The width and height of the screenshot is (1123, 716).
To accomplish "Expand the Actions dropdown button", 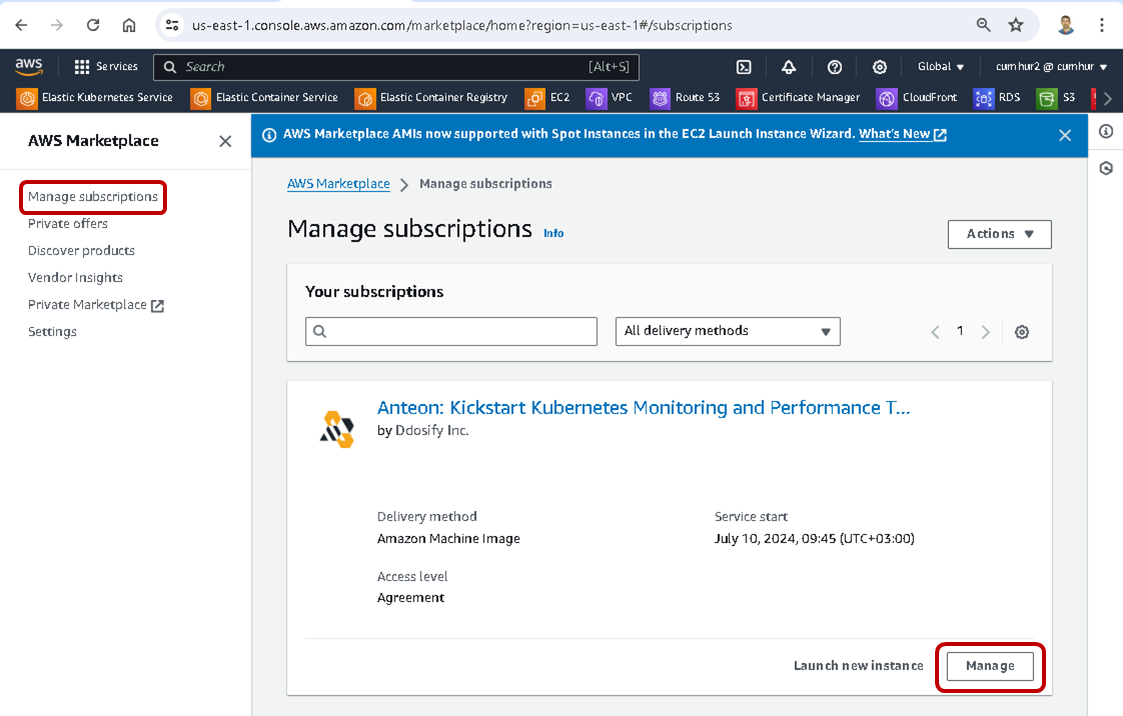I will tap(999, 234).
